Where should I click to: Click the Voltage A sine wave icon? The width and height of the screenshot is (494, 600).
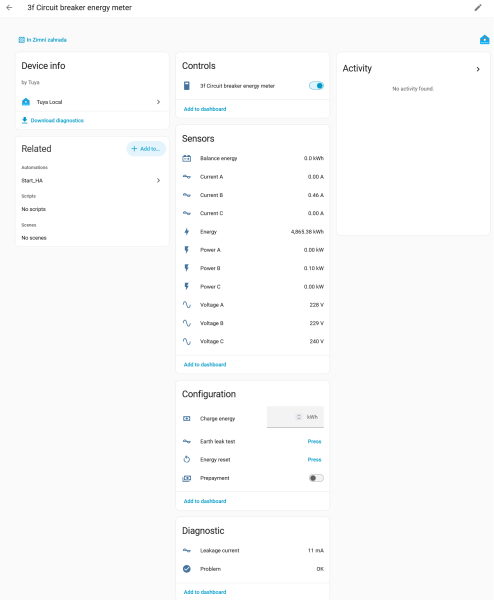187,305
